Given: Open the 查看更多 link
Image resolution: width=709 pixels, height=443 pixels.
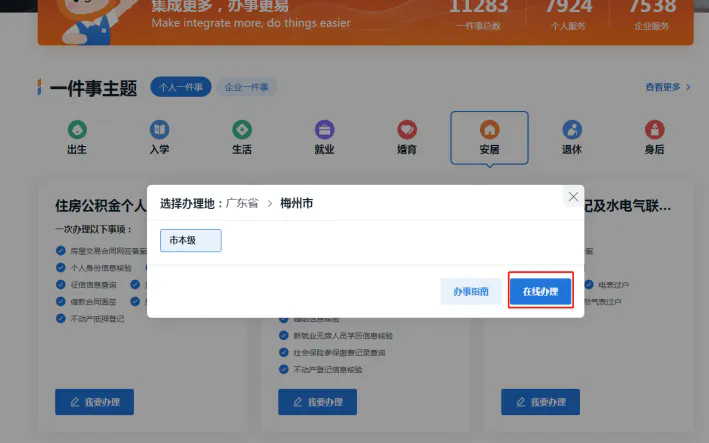Looking at the screenshot, I should (662, 87).
